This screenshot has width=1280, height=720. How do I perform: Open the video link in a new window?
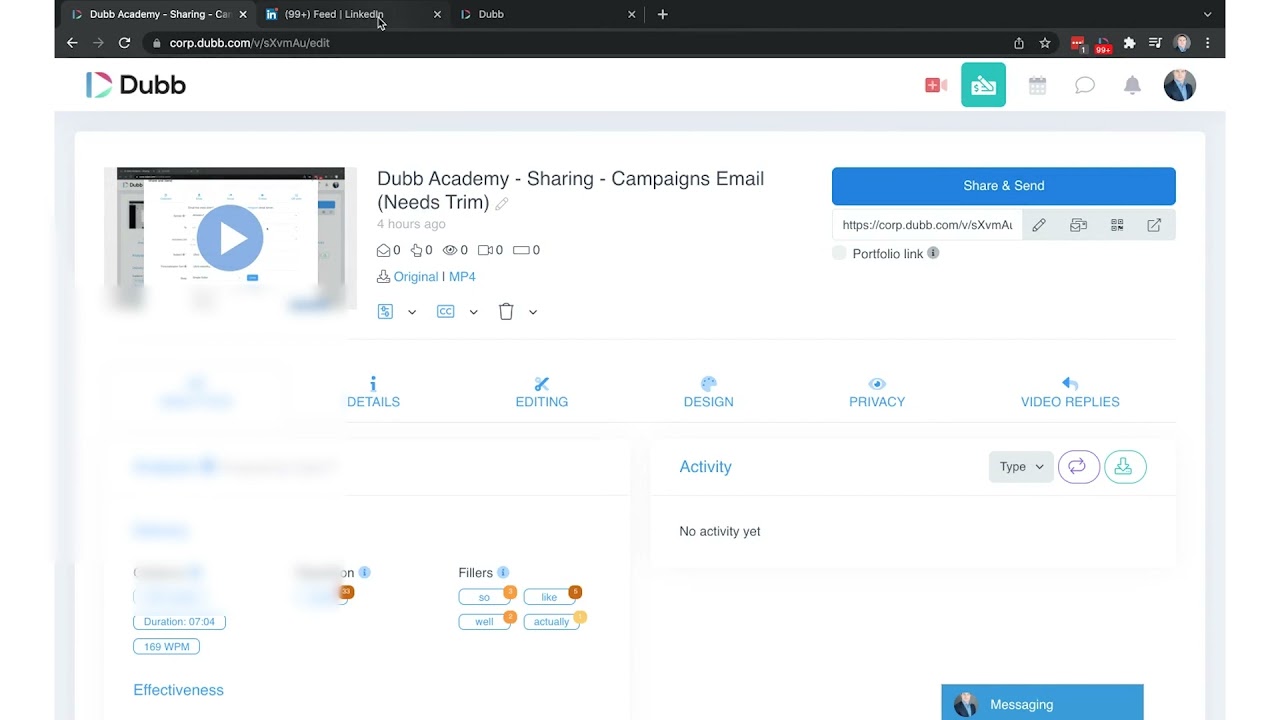1154,225
